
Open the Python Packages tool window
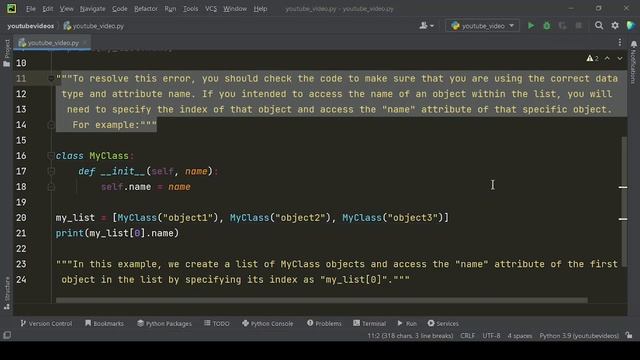[164, 323]
